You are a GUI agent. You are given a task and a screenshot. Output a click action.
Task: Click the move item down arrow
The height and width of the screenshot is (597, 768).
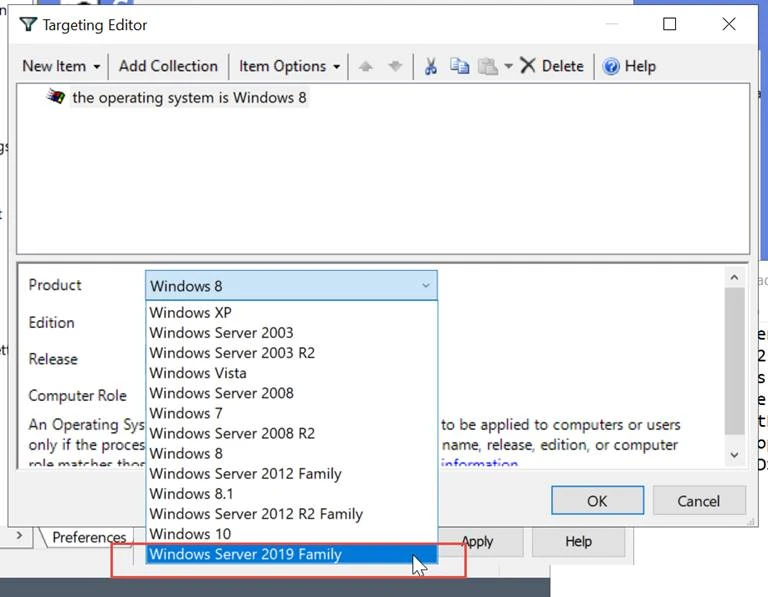(395, 66)
